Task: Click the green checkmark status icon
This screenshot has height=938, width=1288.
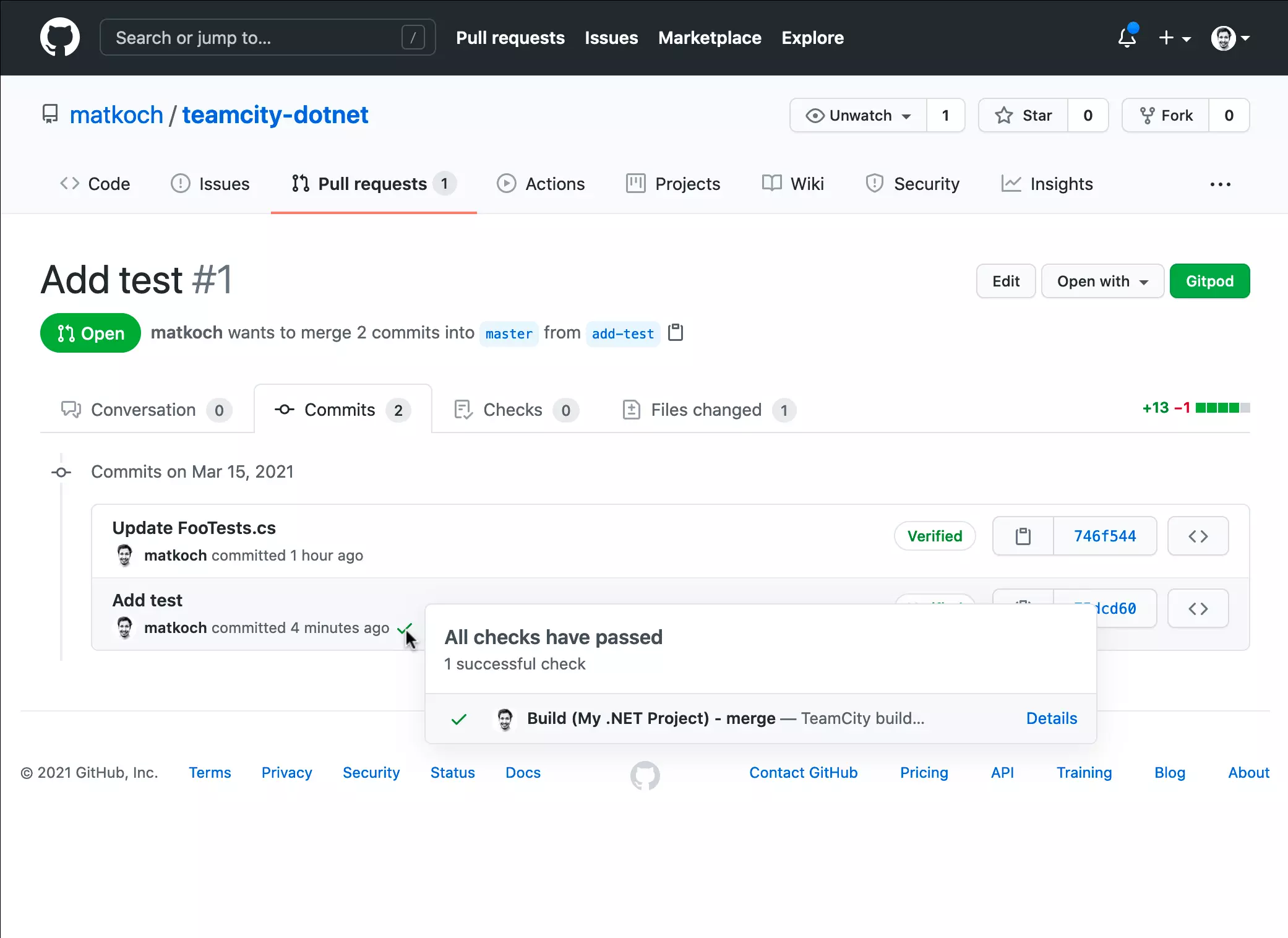Action: [404, 629]
